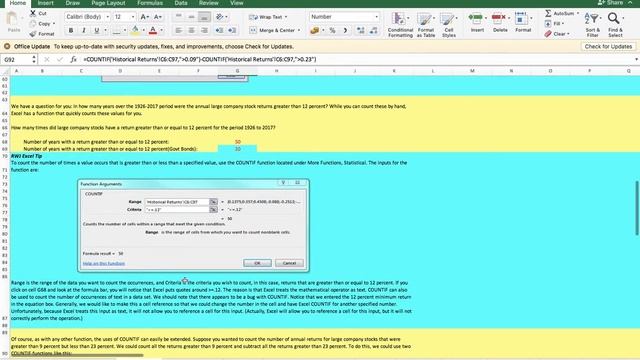This screenshot has width=640, height=360.
Task: Toggle italic formatting
Action: tap(84, 30)
